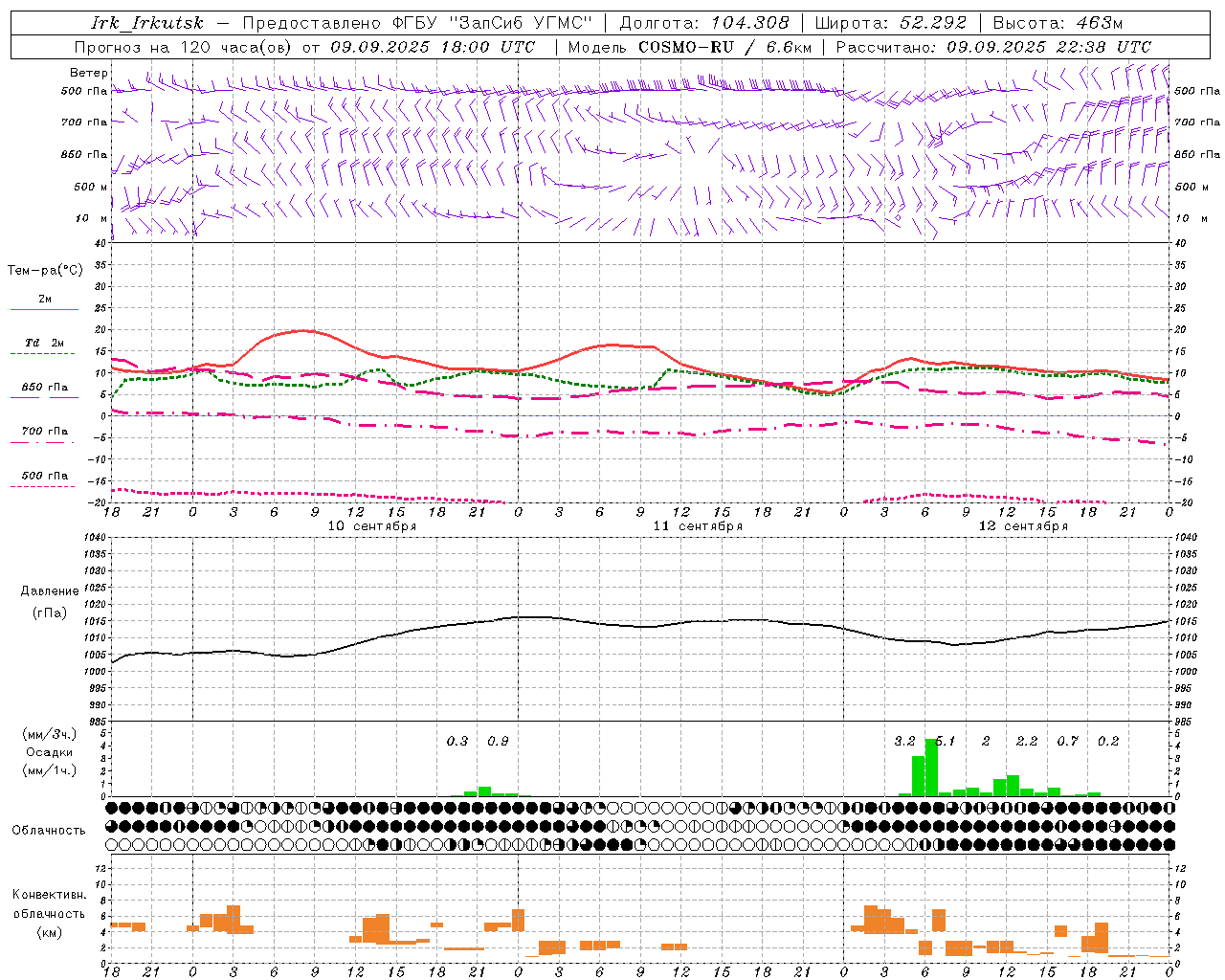Click the Irk_Irkutsk station title

coord(147,23)
